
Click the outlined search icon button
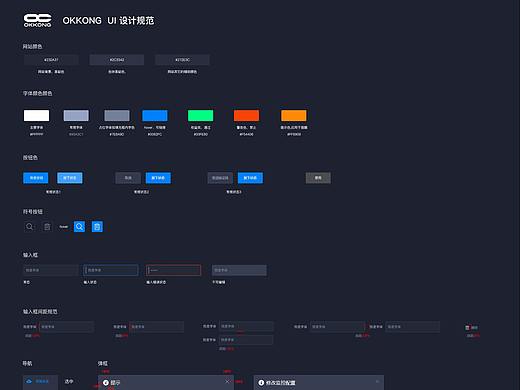pos(29,227)
